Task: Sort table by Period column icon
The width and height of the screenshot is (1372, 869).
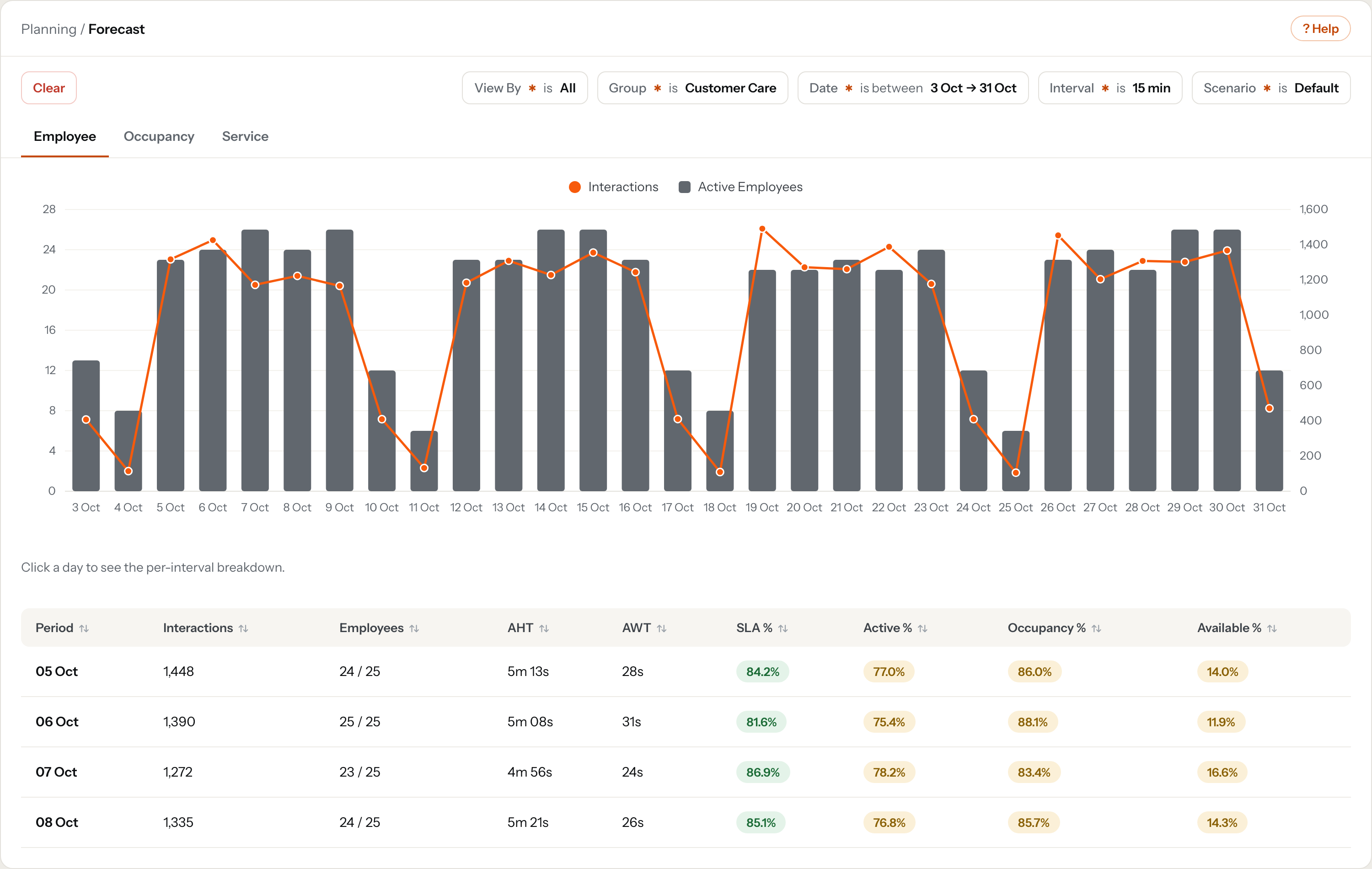Action: point(84,628)
